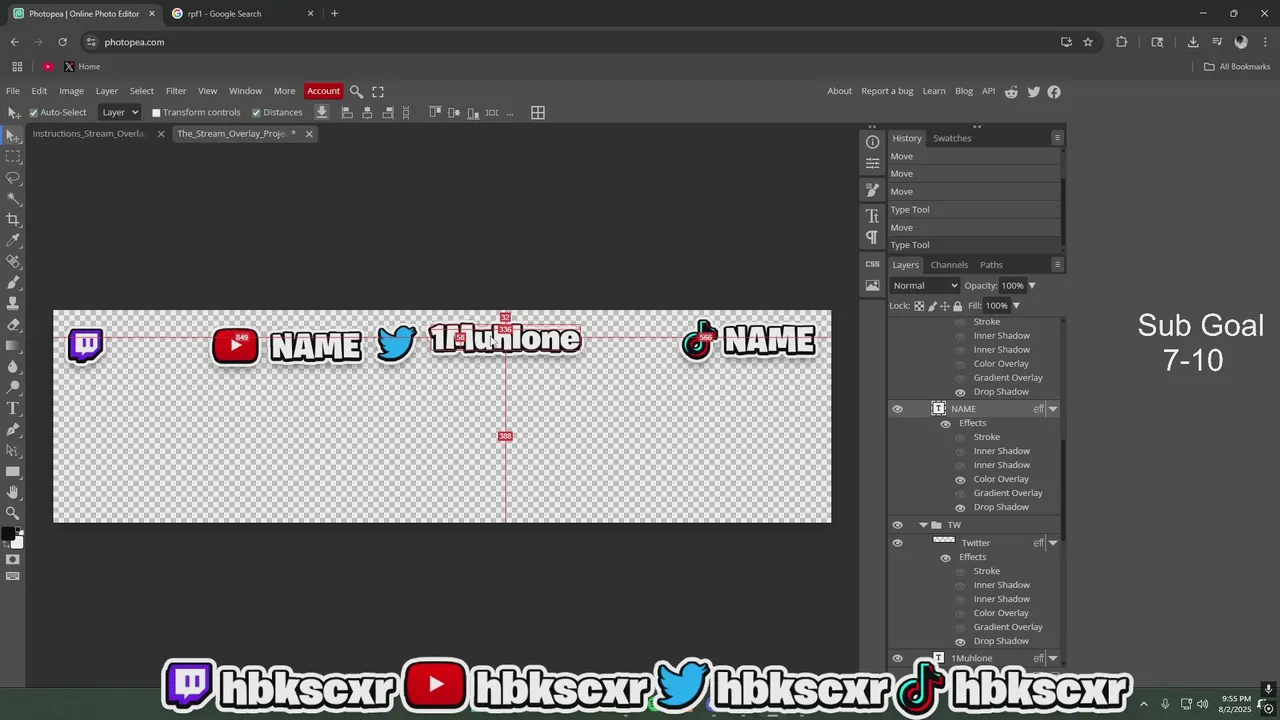Select the Pen tool
Screen dimensions: 1280x720
pyautogui.click(x=13, y=429)
